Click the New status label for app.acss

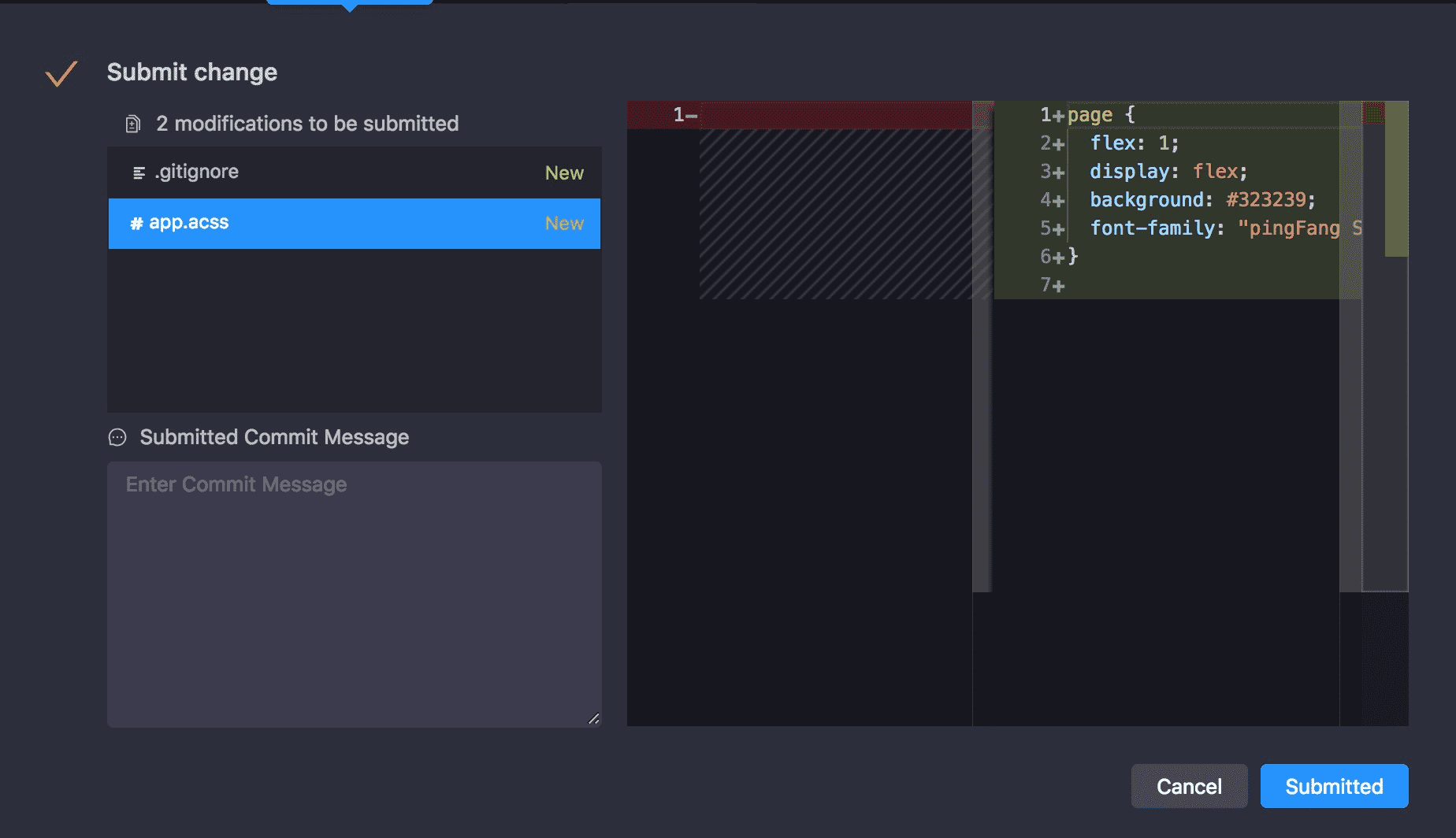pyautogui.click(x=564, y=224)
